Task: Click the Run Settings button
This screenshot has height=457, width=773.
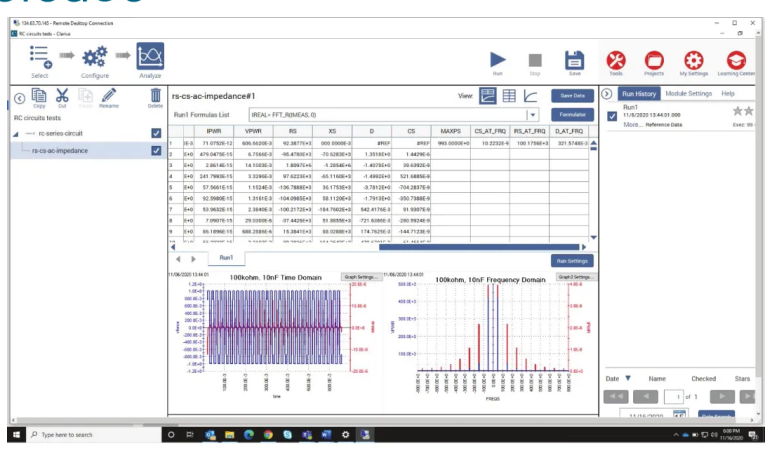Action: click(x=571, y=260)
